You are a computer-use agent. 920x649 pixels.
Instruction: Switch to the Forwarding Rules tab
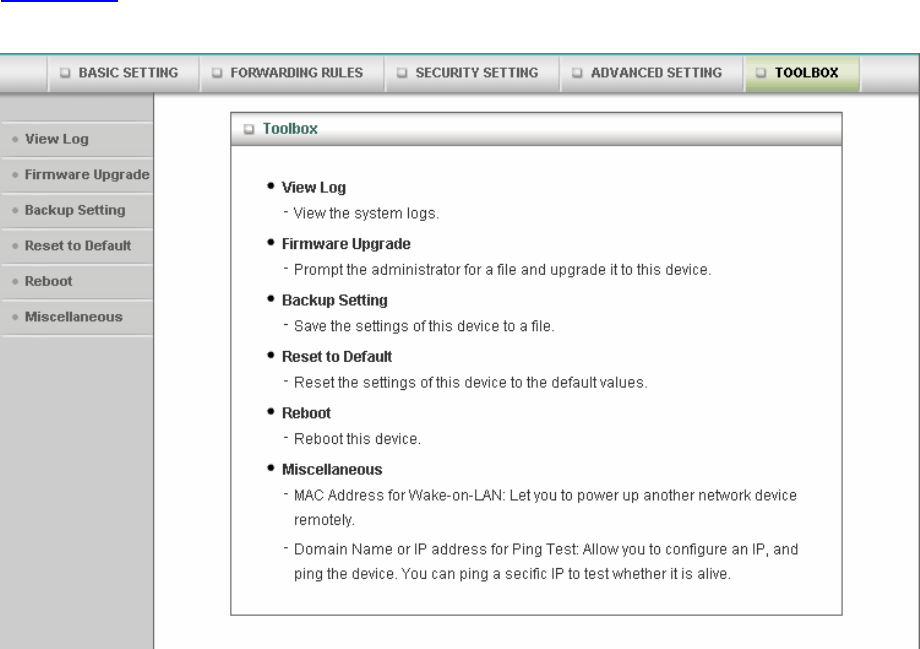pos(292,73)
